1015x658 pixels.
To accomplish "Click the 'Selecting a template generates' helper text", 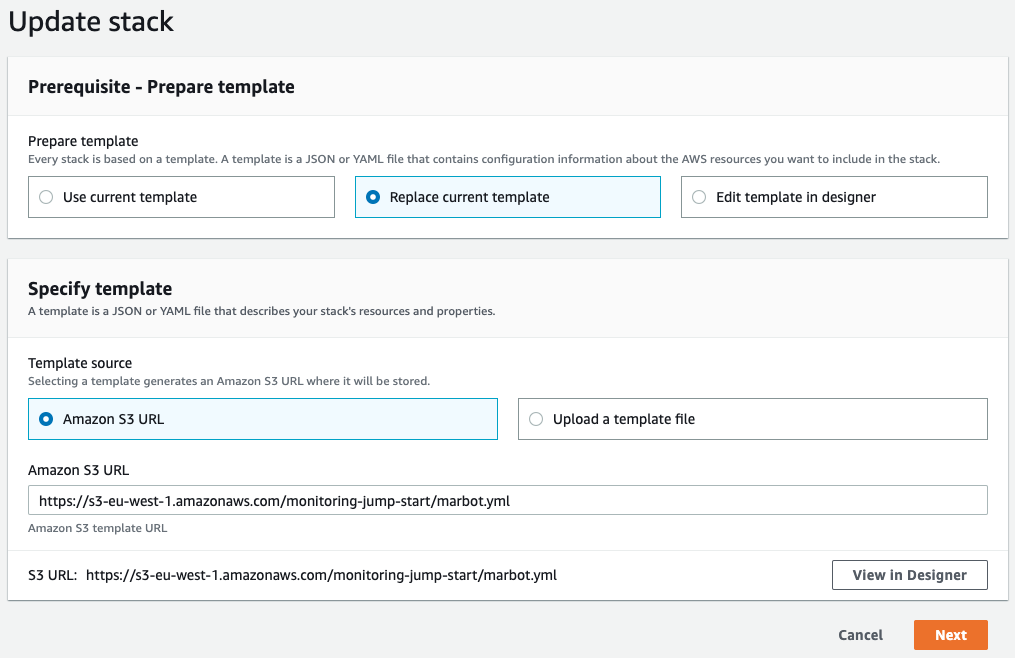I will coord(229,381).
